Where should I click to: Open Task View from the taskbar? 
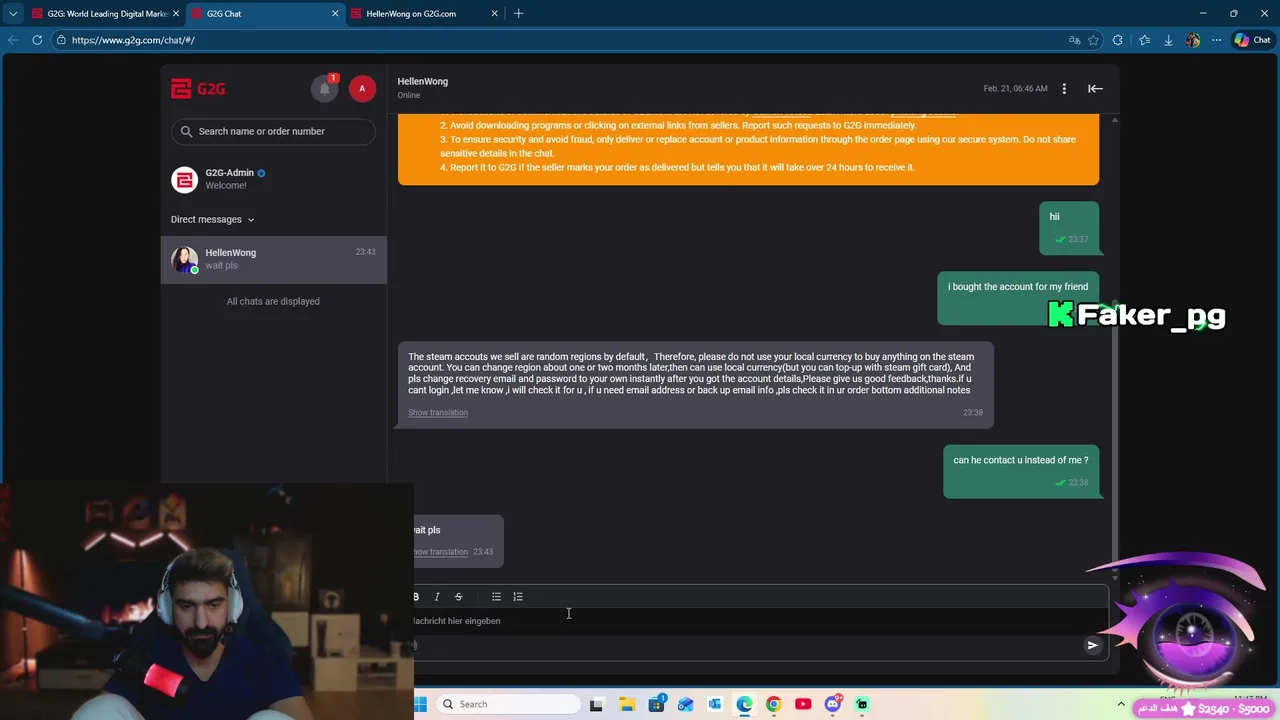click(597, 704)
